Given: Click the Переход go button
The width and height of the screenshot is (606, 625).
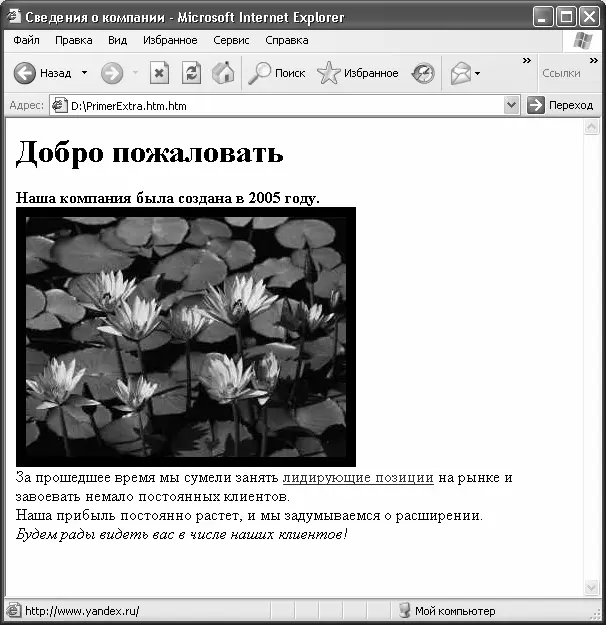Looking at the screenshot, I should [x=561, y=105].
